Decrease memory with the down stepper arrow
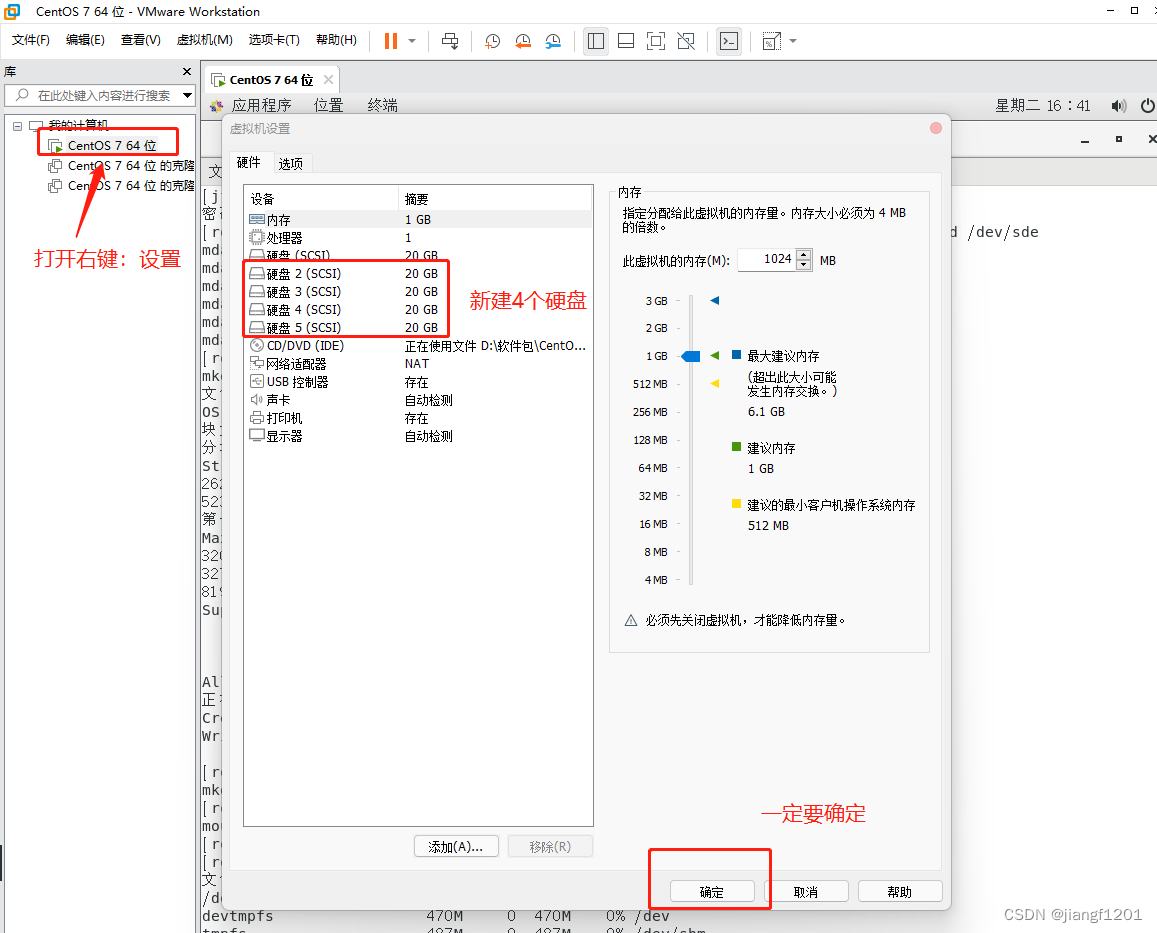This screenshot has height=933, width=1157. pos(804,265)
